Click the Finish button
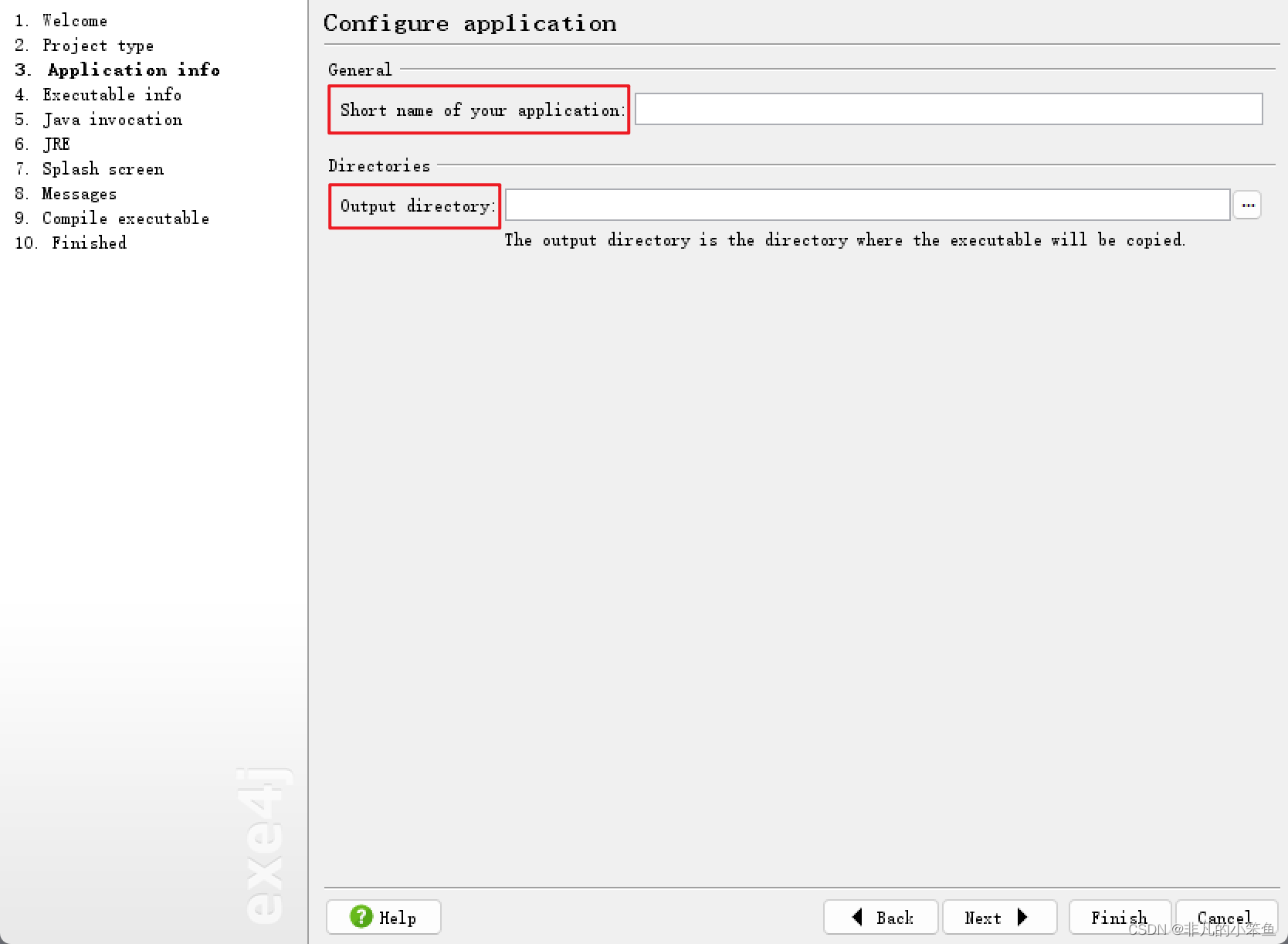 click(x=1120, y=917)
